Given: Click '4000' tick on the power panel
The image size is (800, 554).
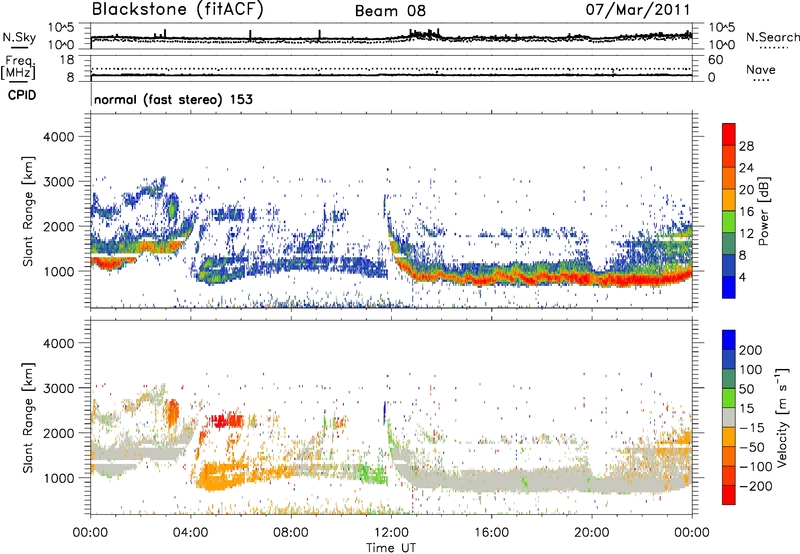Looking at the screenshot, I should coord(58,137).
